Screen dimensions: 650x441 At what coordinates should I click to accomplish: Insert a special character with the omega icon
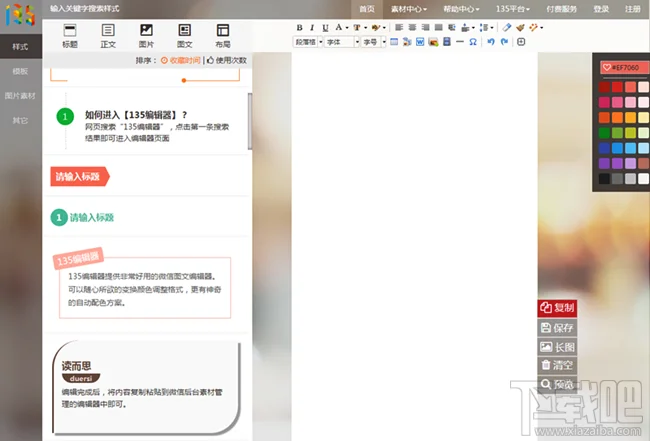(x=473, y=41)
